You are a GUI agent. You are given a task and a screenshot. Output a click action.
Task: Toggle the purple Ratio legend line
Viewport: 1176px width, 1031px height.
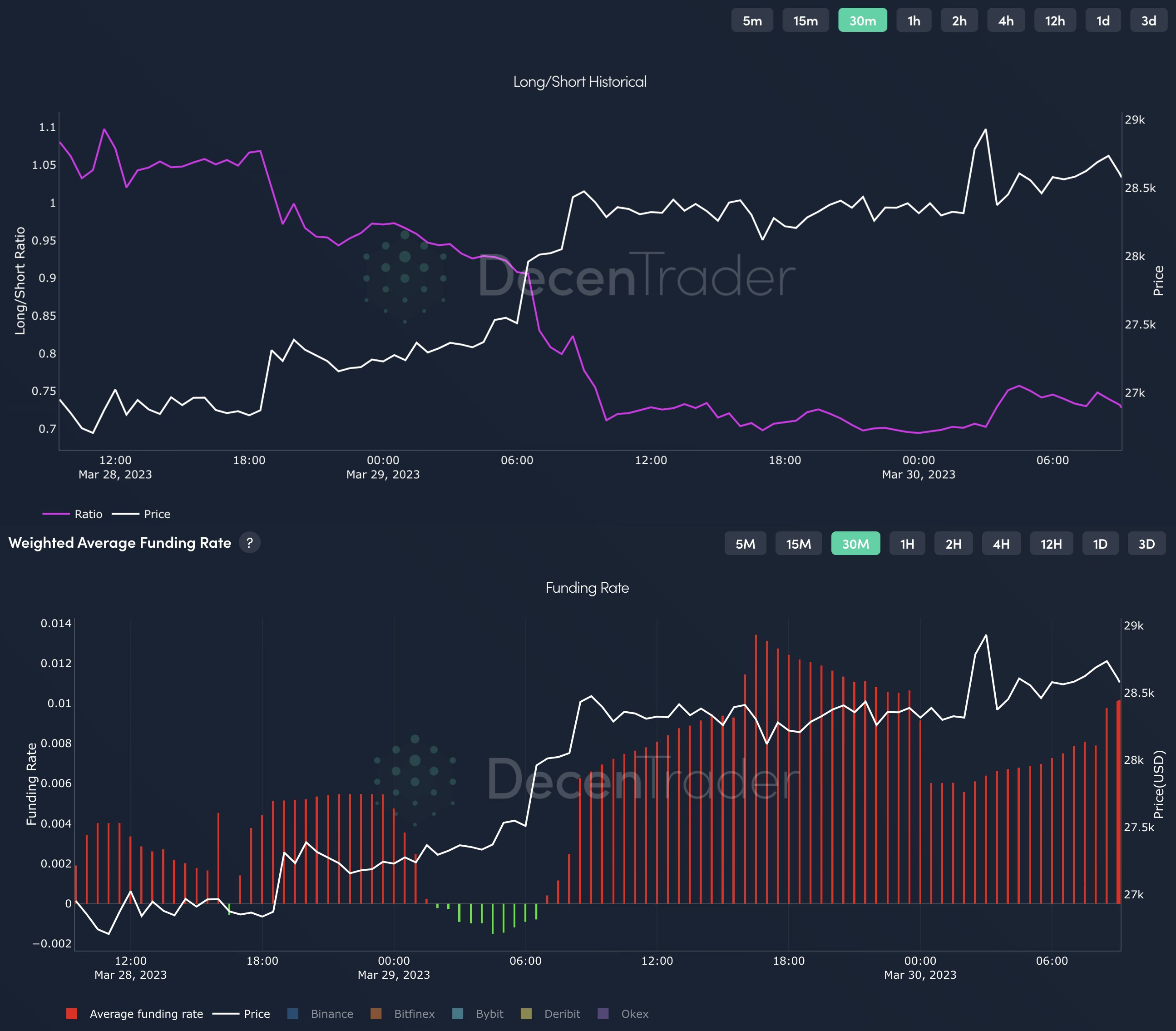pyautogui.click(x=73, y=514)
